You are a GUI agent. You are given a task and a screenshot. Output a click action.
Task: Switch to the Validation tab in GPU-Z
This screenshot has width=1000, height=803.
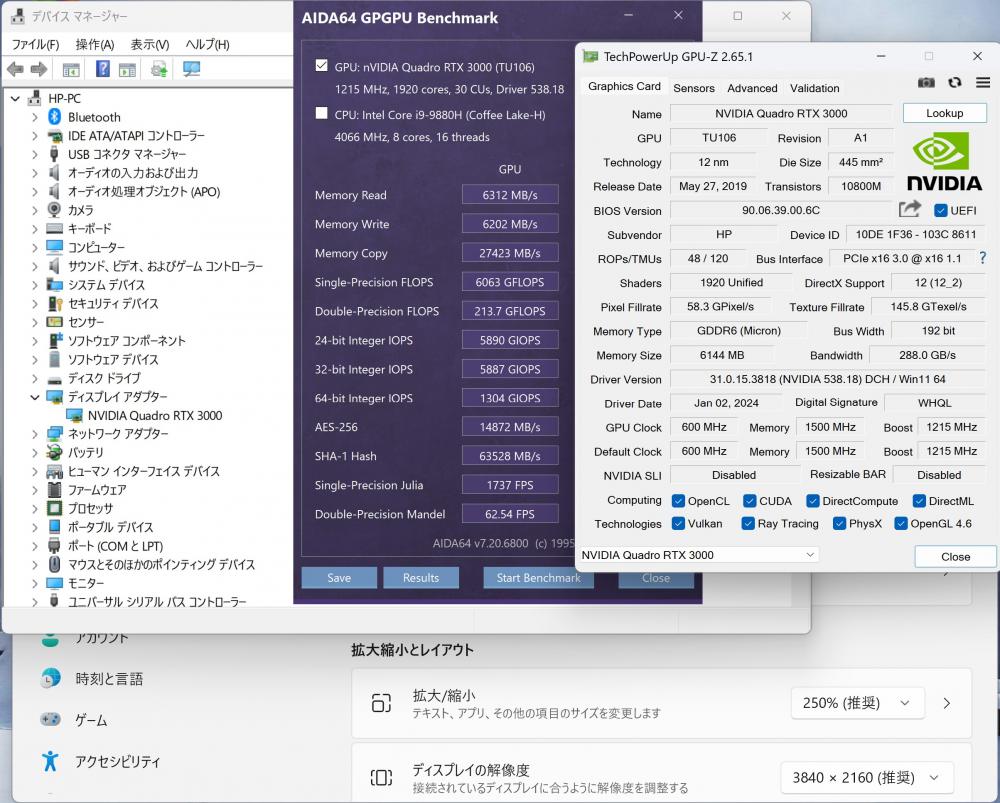(814, 88)
